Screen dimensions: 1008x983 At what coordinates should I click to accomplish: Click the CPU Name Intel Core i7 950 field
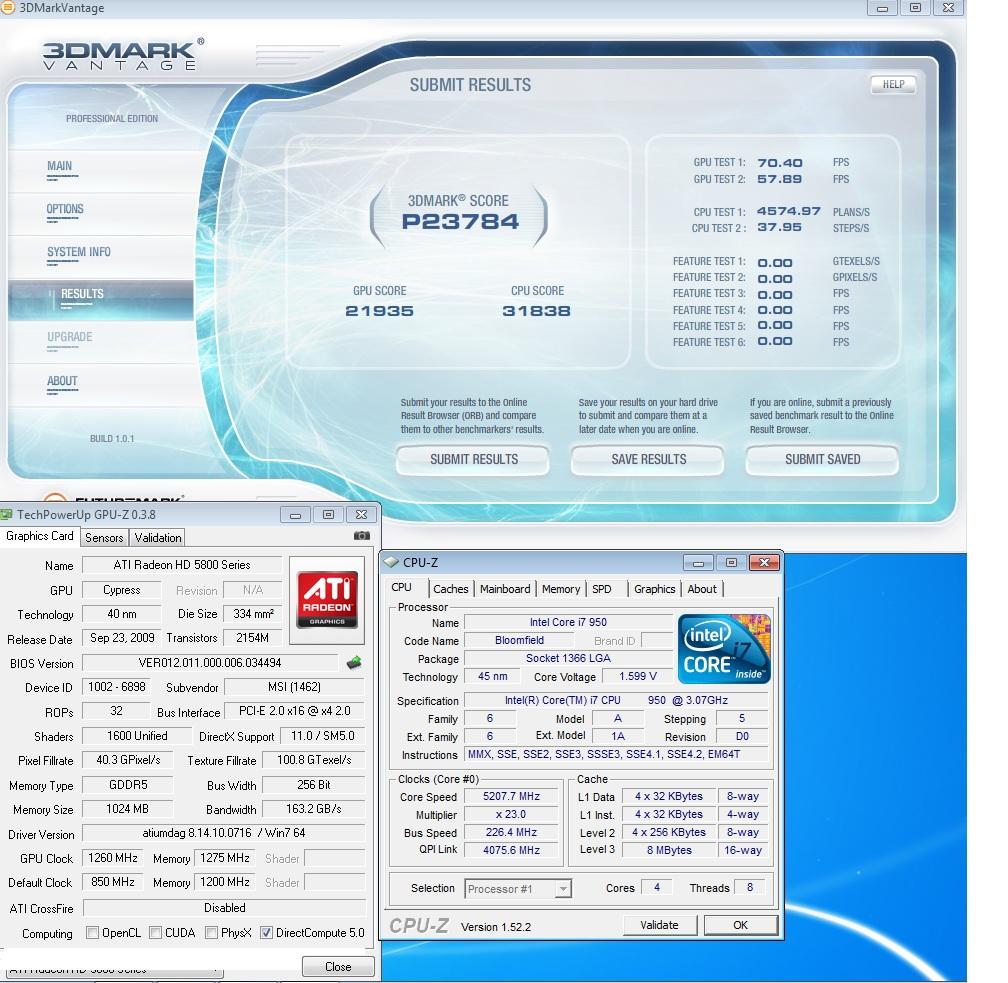568,622
